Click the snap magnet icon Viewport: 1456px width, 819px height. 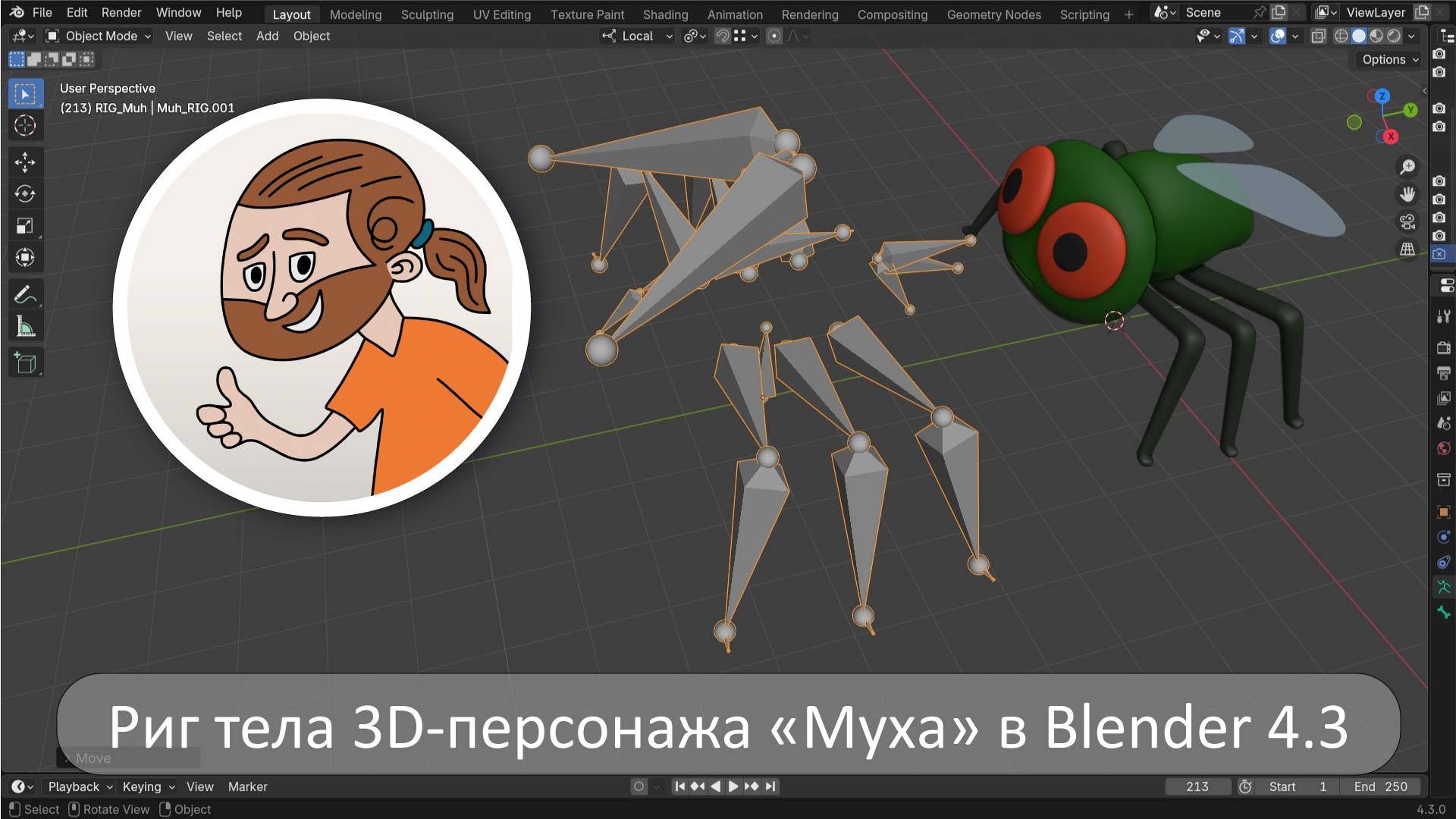[722, 38]
